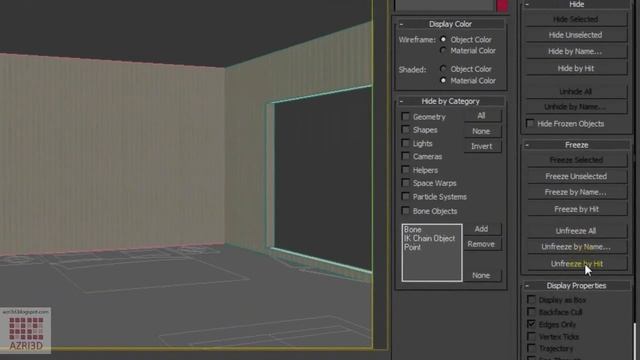
Task: Click the None button below Remove
Action: click(x=482, y=276)
